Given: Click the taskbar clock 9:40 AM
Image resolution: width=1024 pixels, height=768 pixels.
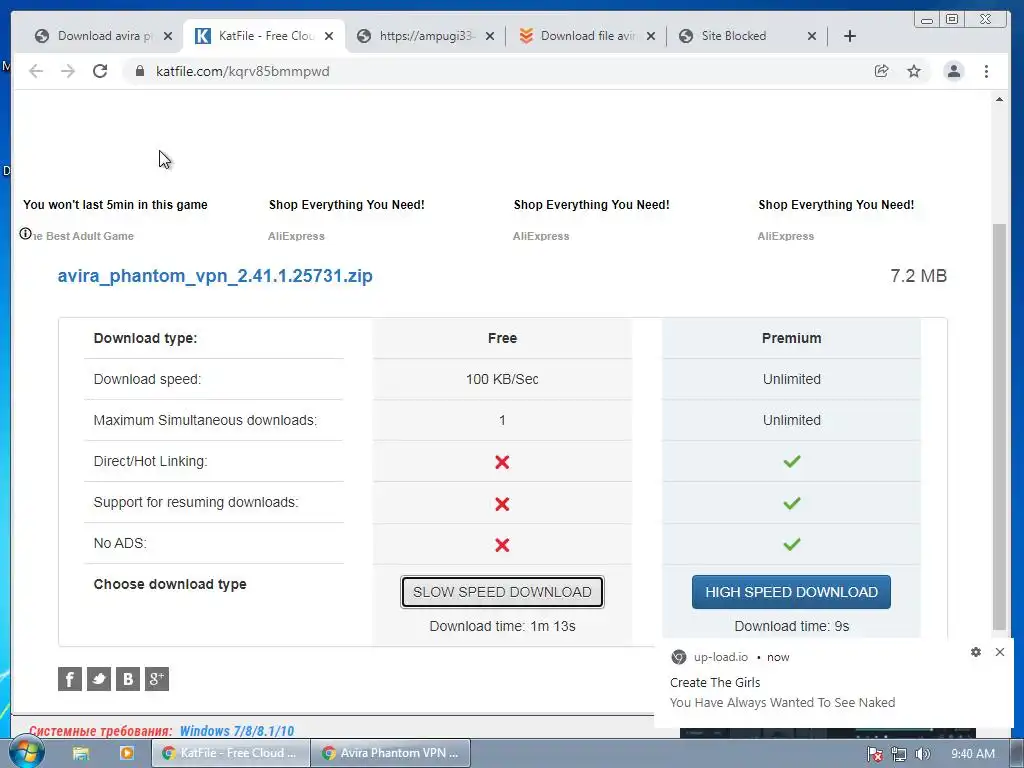Looking at the screenshot, I should tap(972, 754).
